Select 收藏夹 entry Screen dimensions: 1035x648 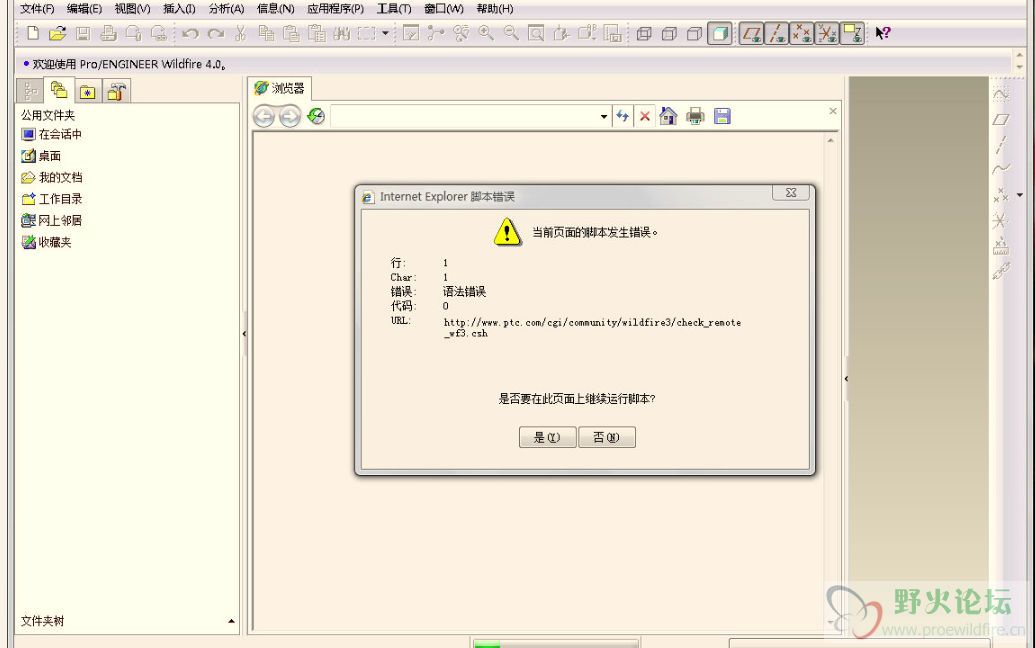point(46,242)
